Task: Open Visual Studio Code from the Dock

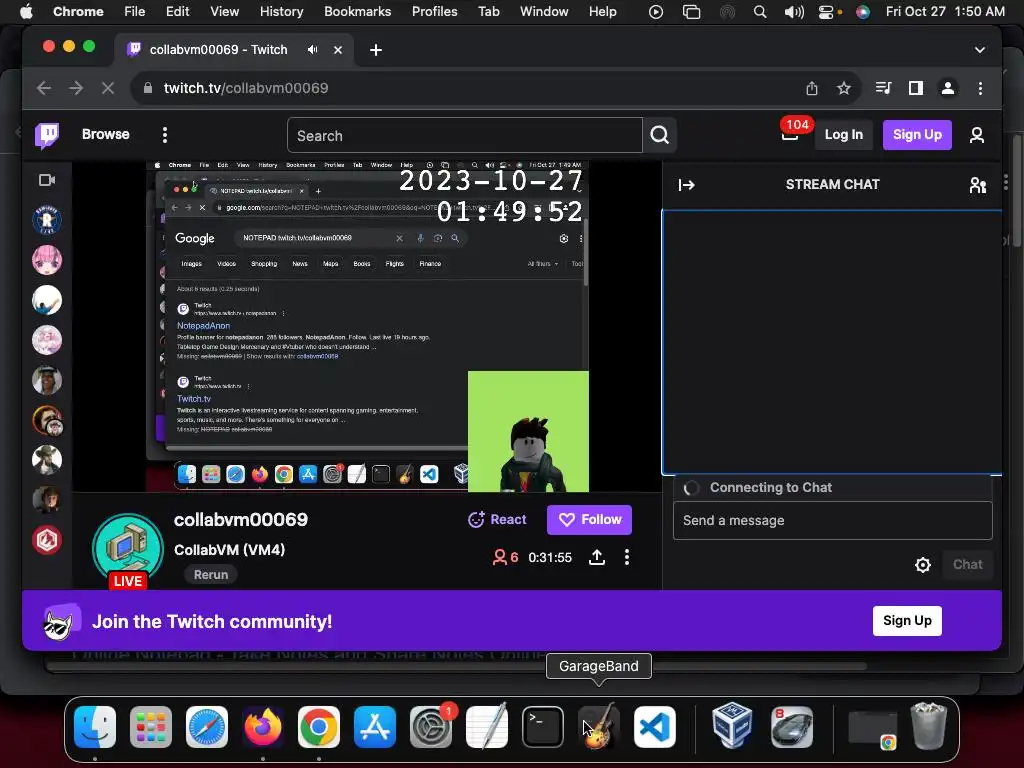Action: pos(655,727)
